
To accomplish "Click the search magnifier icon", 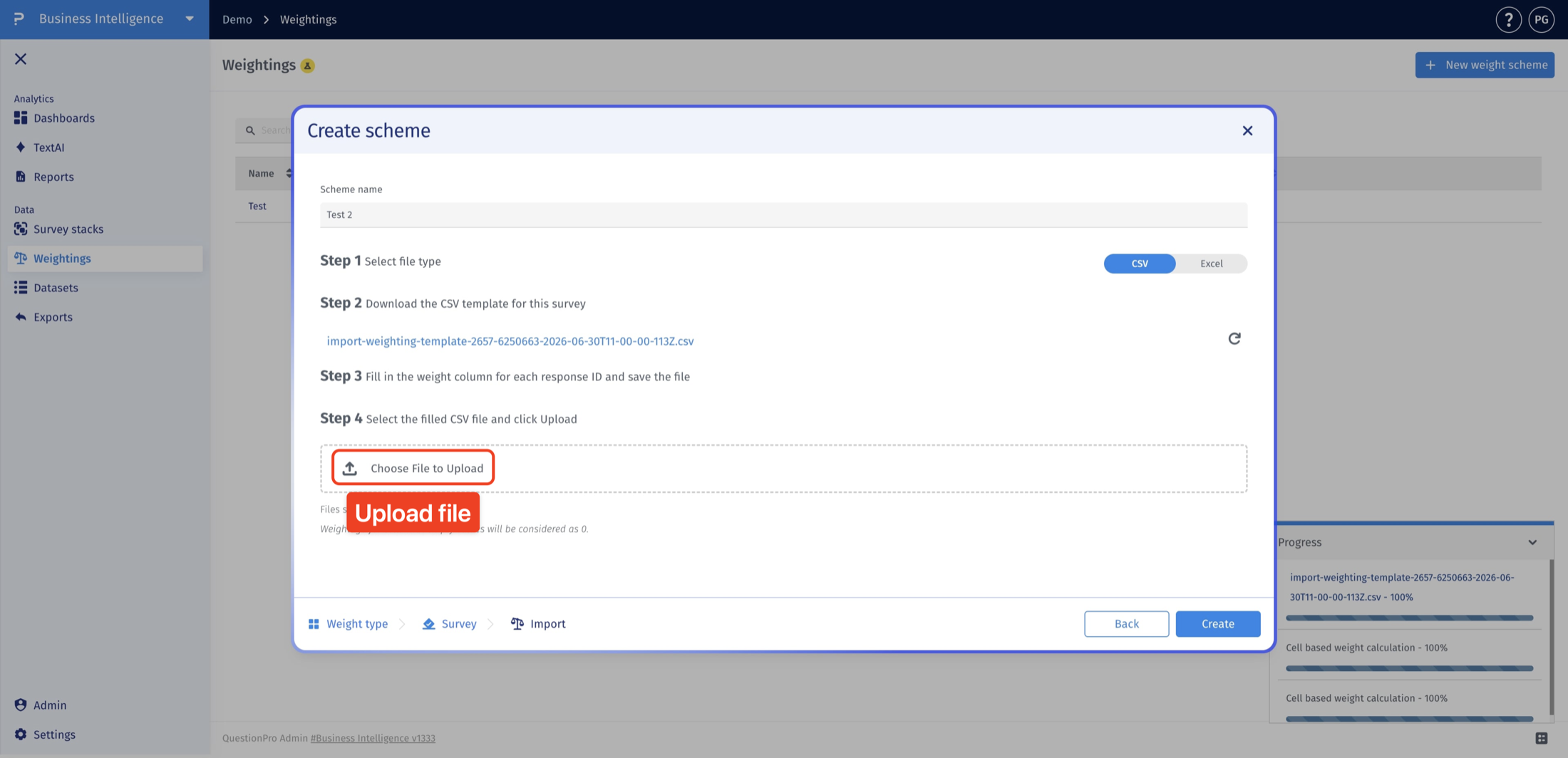I will [x=250, y=130].
